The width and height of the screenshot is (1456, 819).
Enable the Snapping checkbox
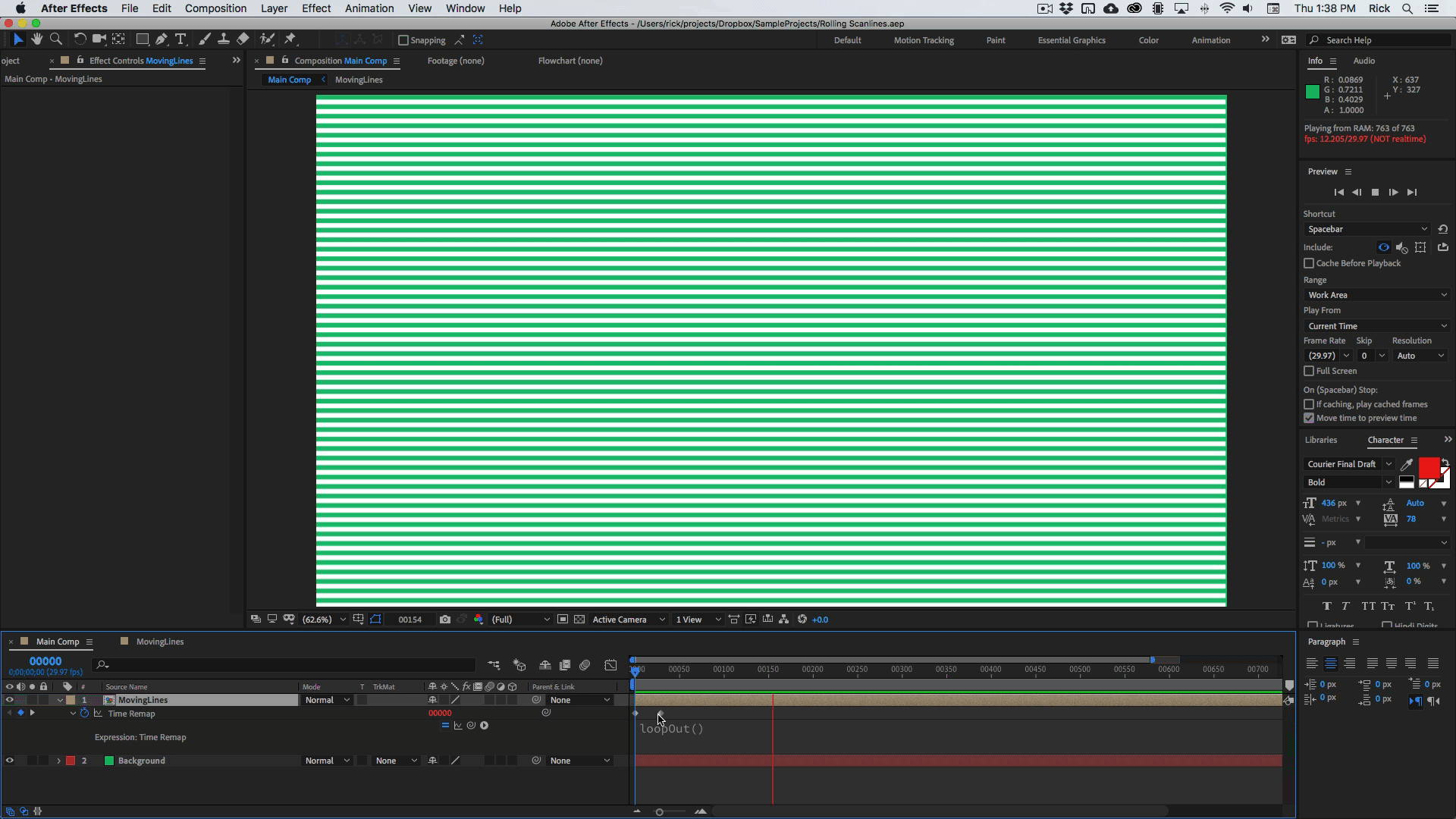point(403,40)
